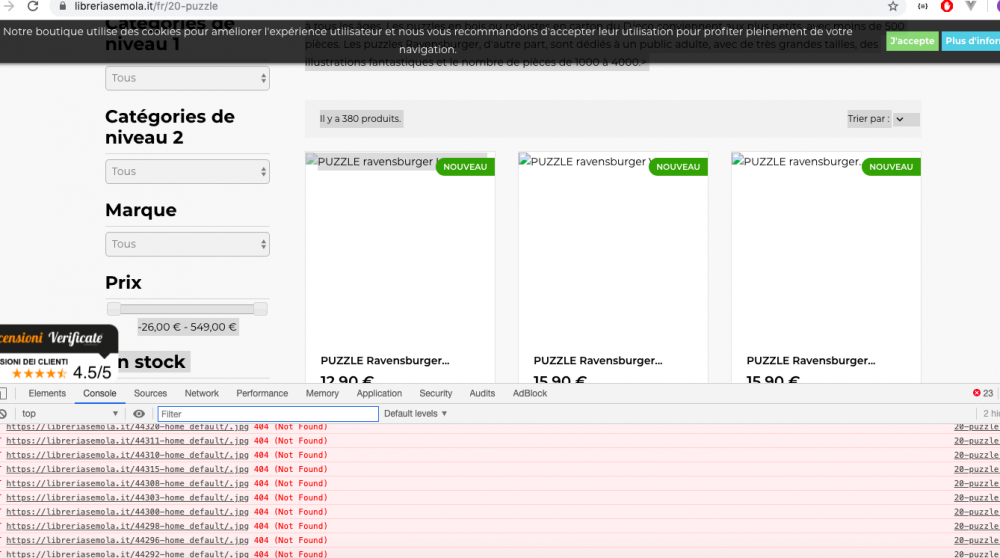Open the 44298-home_default 404 error URL
This screenshot has height=558, width=1000.
[x=127, y=525]
